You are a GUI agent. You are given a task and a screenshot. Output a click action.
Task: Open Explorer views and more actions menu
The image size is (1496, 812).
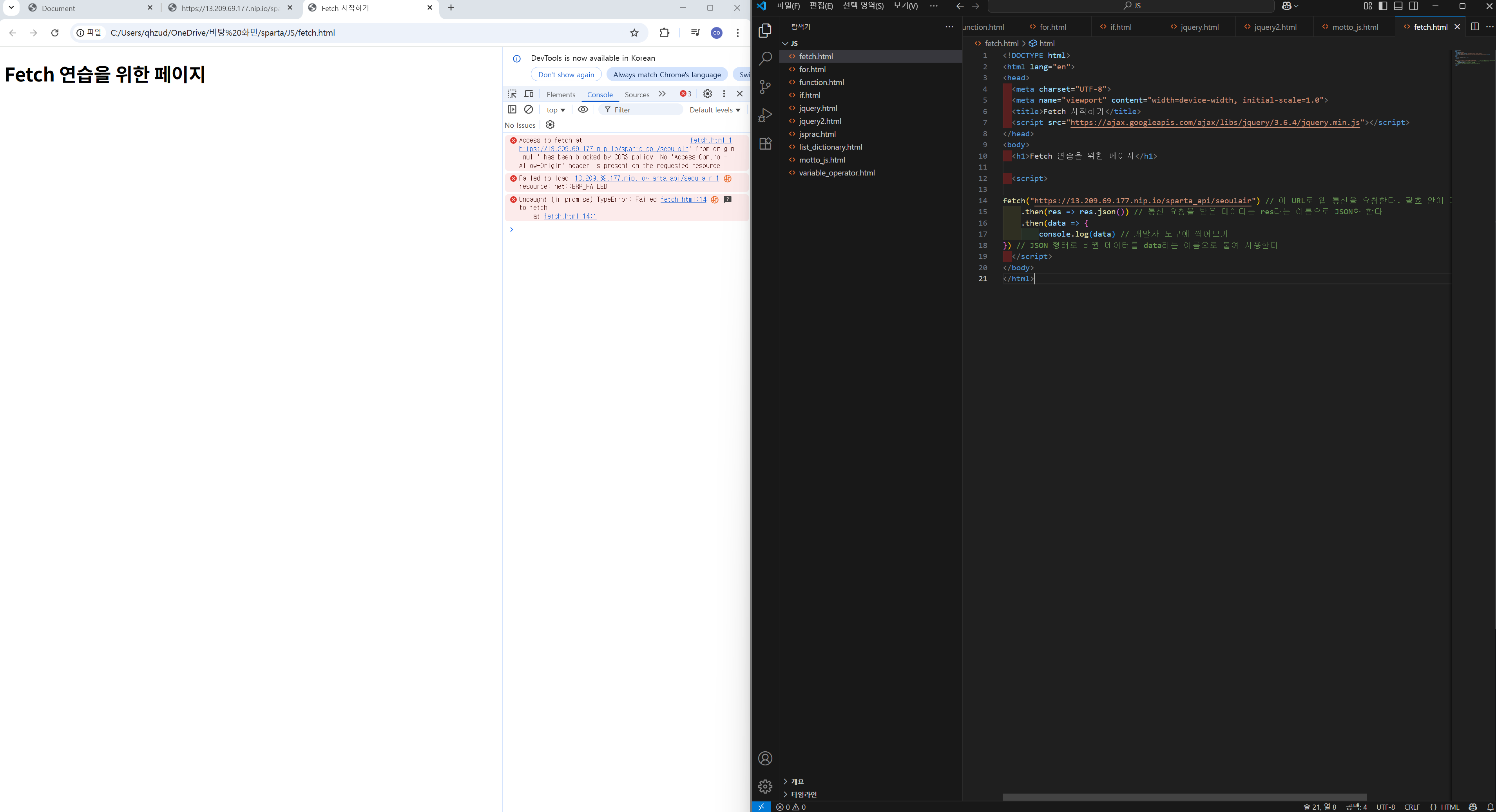[949, 27]
